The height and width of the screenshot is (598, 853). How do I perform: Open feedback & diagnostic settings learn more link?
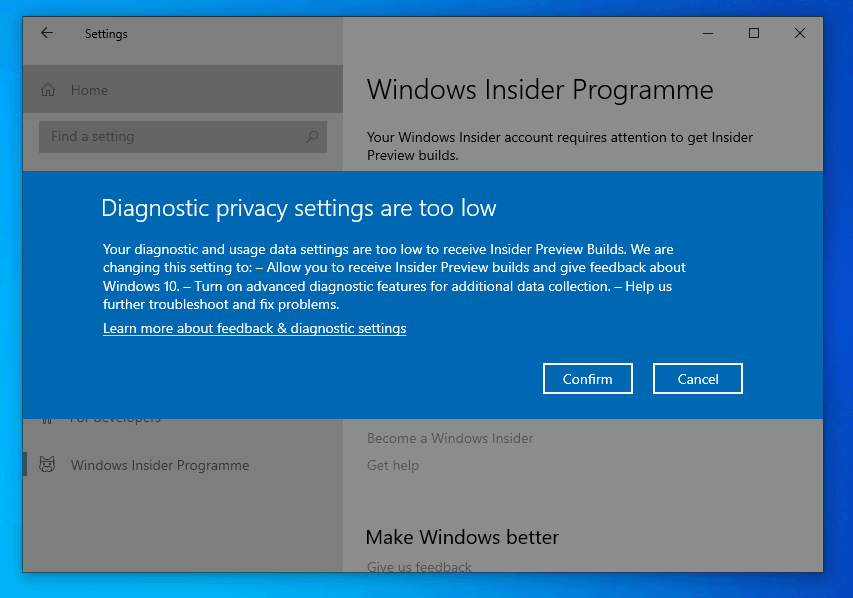(254, 328)
